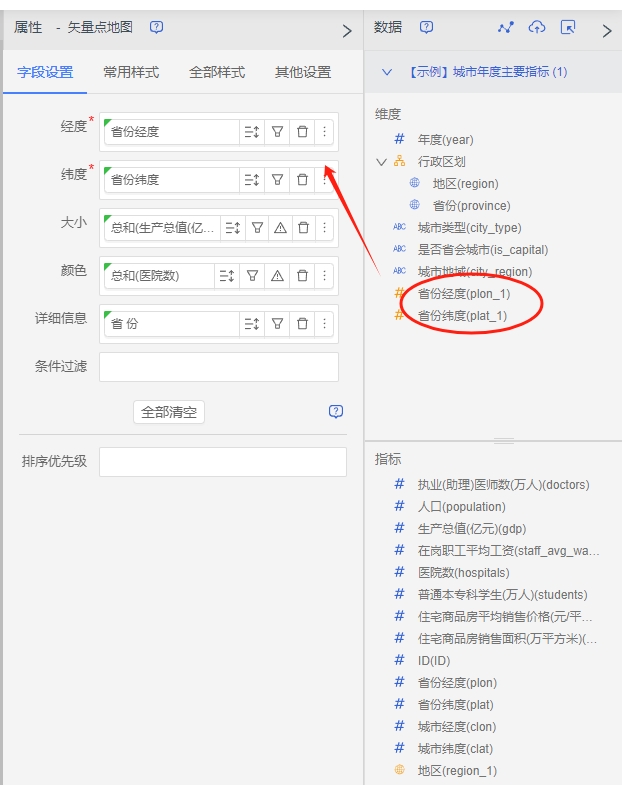Viewport: 622px width, 785px height.
Task: Delete the 总和(医院数) color field
Action: coord(301,276)
